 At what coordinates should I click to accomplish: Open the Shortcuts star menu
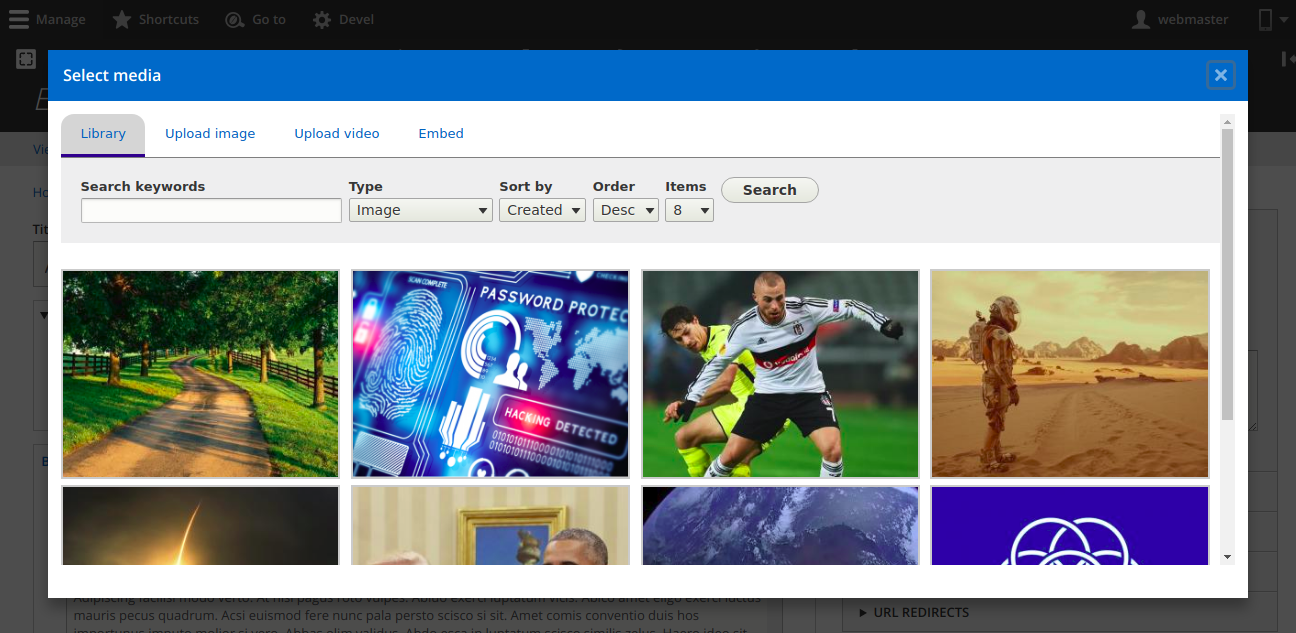tap(155, 19)
